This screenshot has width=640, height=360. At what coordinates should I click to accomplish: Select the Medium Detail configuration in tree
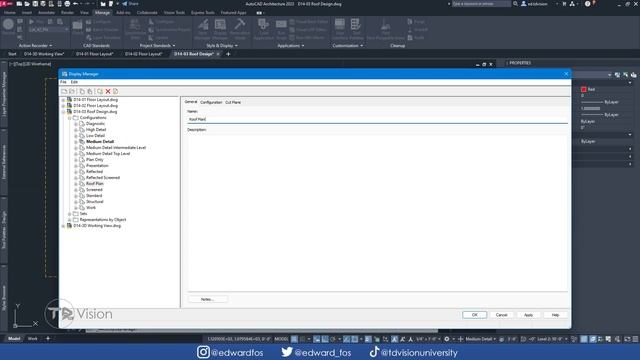(100, 142)
